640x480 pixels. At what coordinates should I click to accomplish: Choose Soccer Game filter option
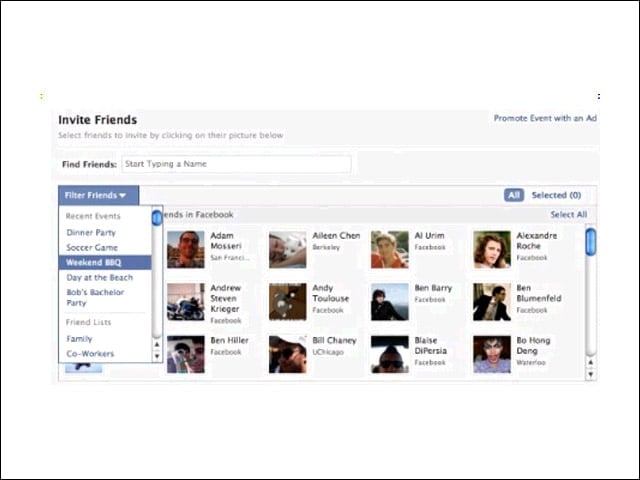click(92, 248)
